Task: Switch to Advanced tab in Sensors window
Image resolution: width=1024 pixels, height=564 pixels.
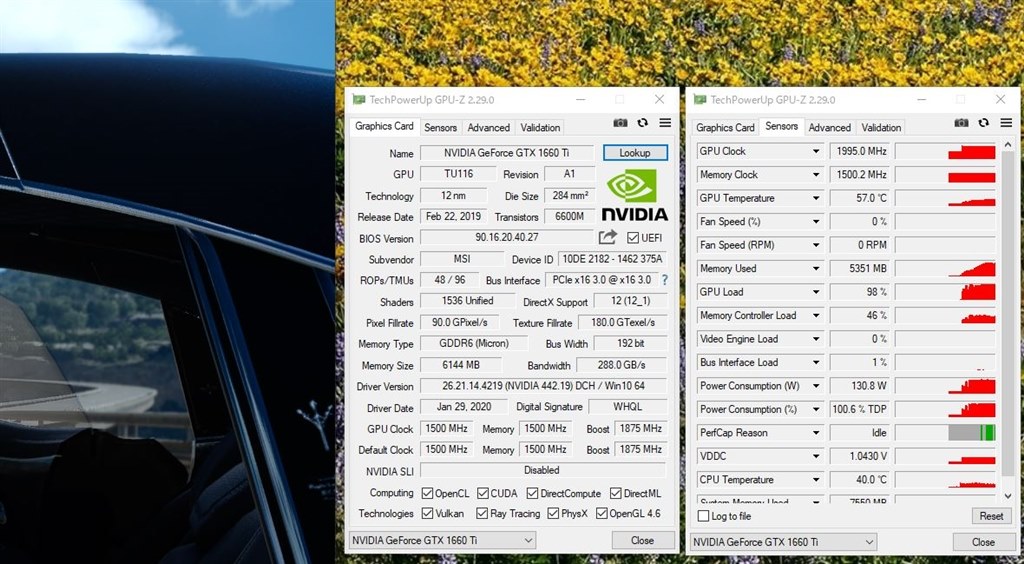Action: (x=829, y=127)
